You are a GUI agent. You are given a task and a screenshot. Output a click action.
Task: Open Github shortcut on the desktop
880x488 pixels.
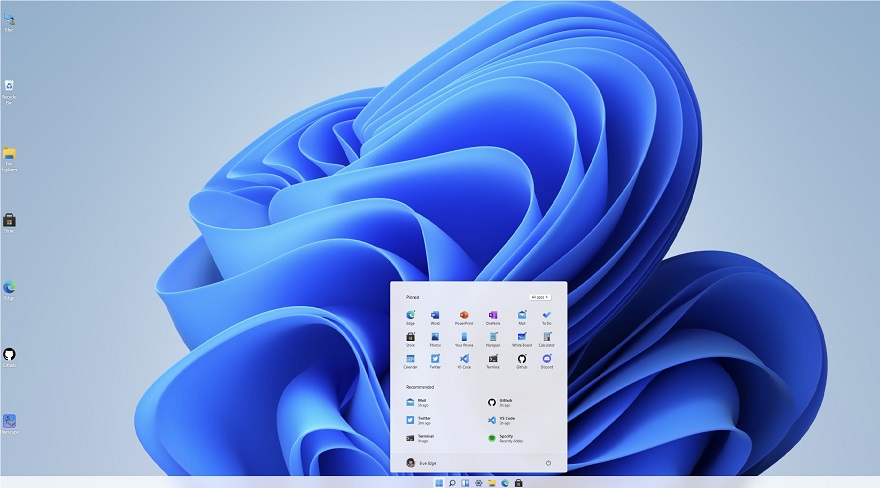[9, 357]
